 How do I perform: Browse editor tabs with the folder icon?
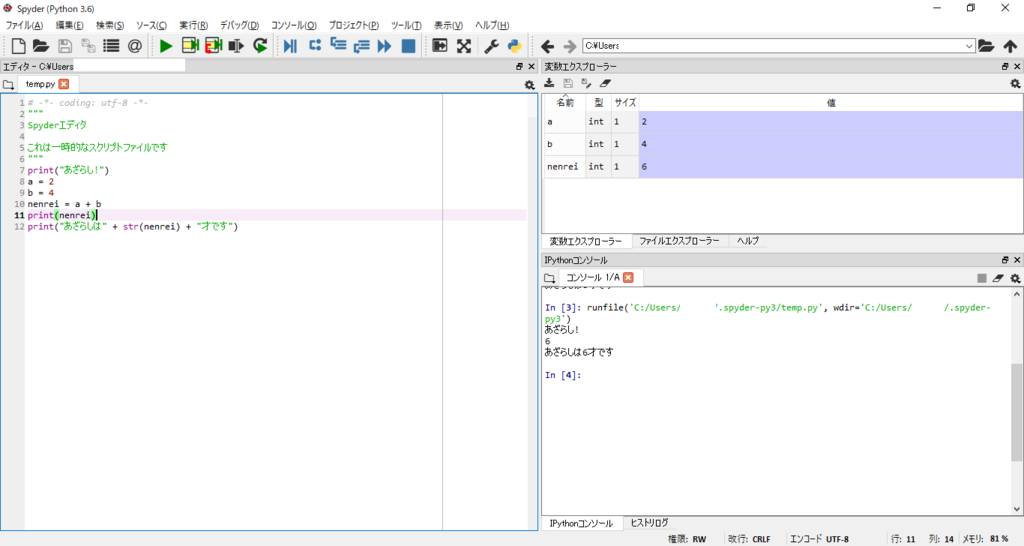[8, 84]
